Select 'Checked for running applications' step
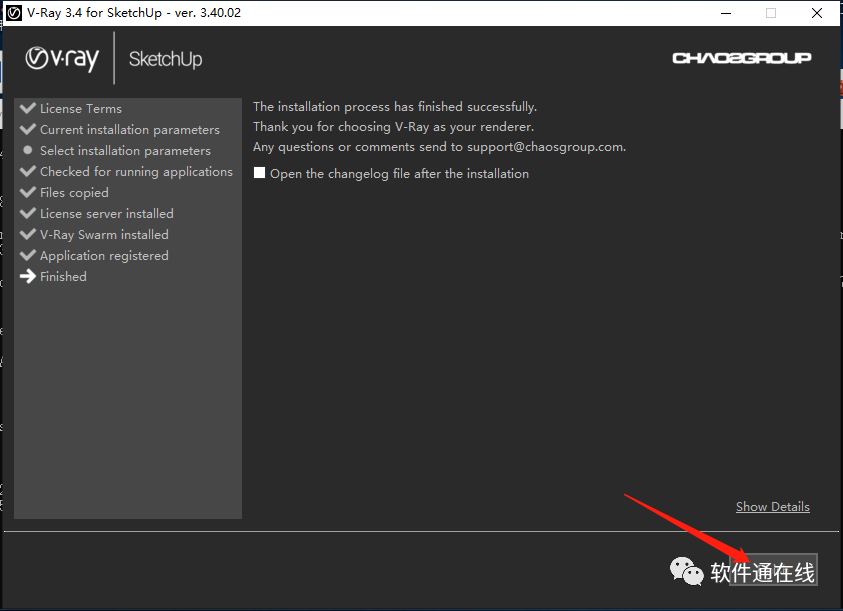This screenshot has width=843, height=611. point(136,172)
